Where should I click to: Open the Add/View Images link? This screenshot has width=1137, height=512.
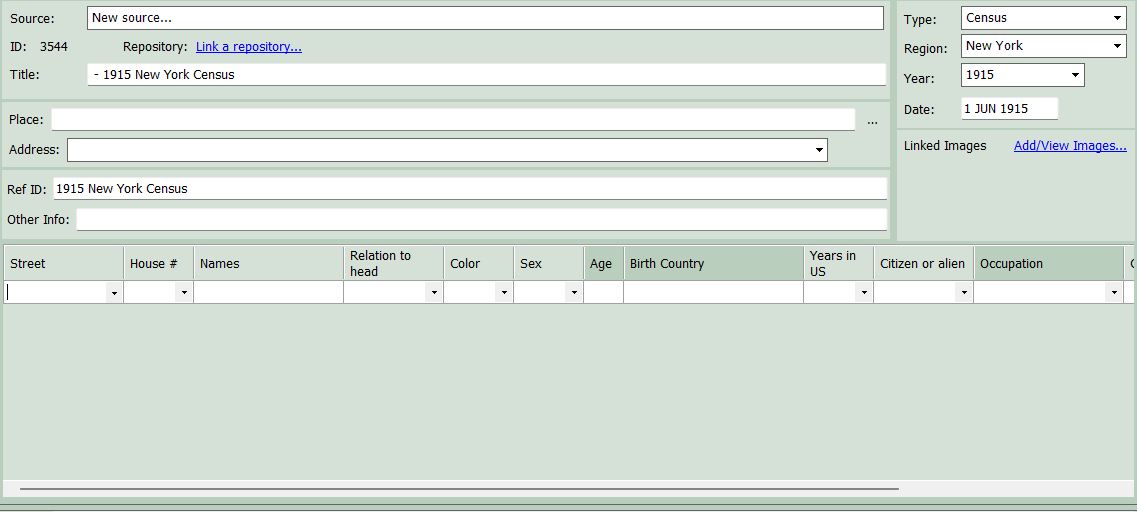tap(1070, 146)
